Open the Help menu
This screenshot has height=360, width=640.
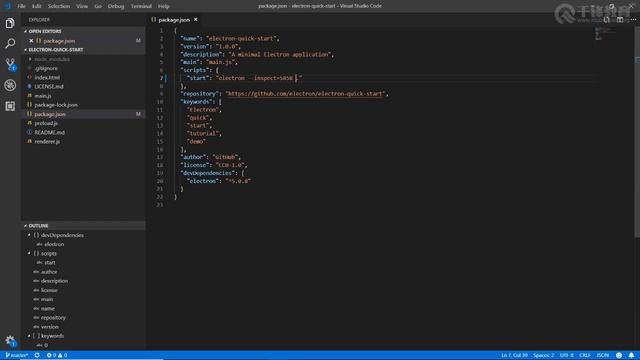point(164,6)
